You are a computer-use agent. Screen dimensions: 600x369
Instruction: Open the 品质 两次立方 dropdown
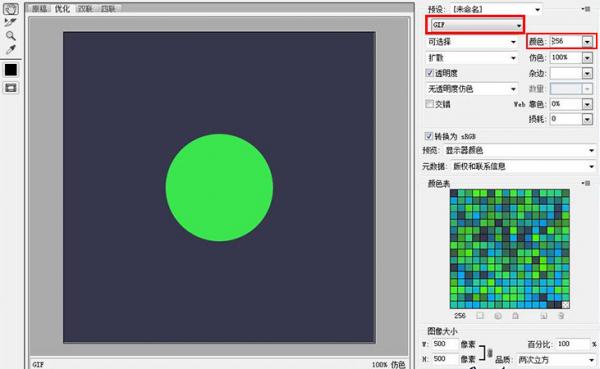556,360
